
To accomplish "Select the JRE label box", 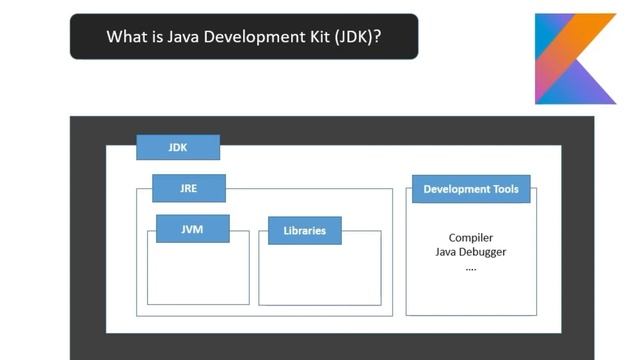I will click(x=189, y=188).
